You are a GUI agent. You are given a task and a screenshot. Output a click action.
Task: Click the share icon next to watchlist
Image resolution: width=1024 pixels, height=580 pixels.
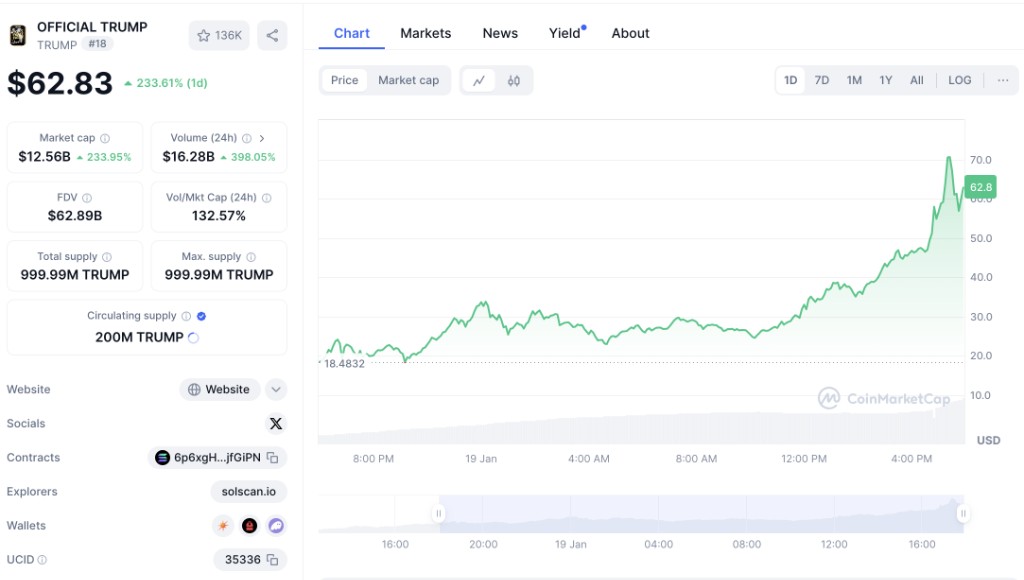(x=272, y=35)
